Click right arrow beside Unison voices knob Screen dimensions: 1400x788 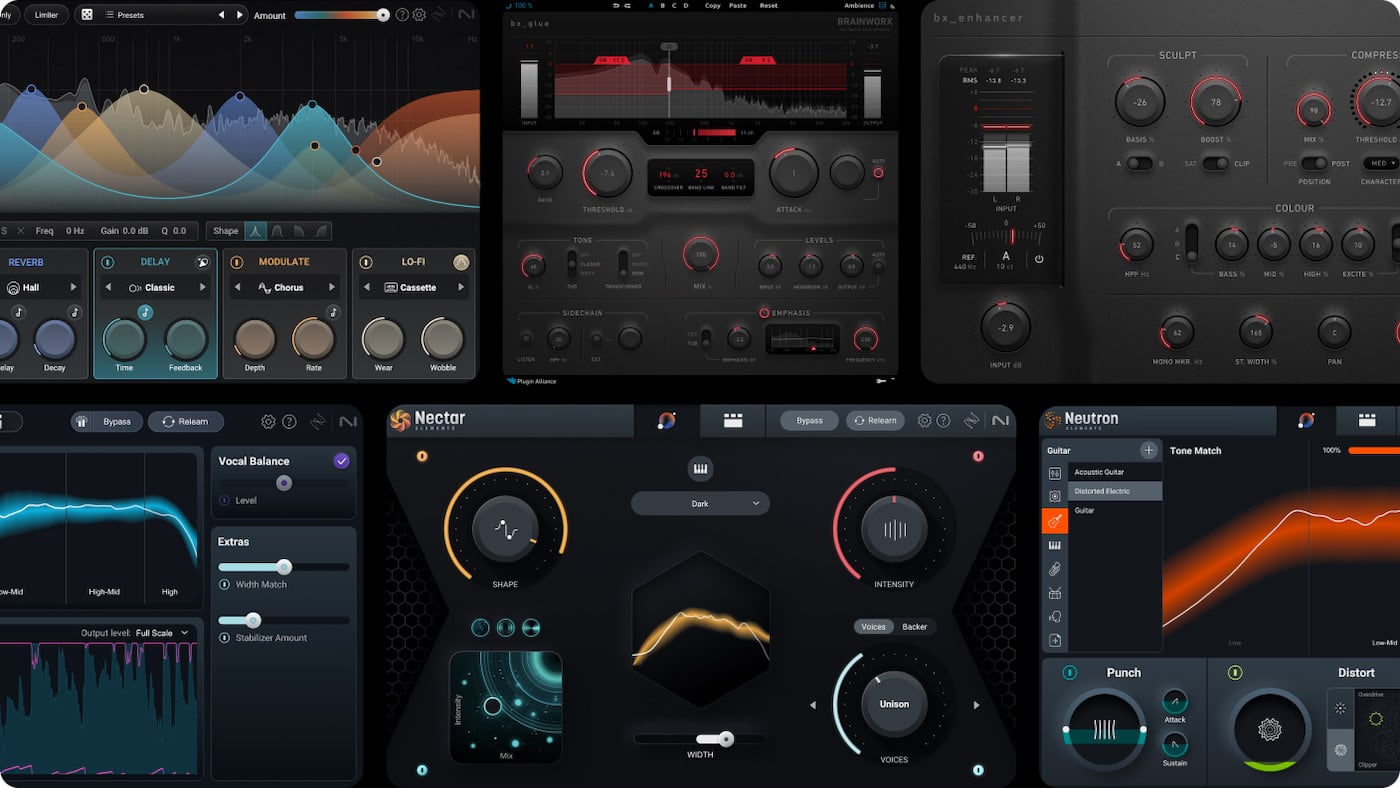tap(977, 705)
